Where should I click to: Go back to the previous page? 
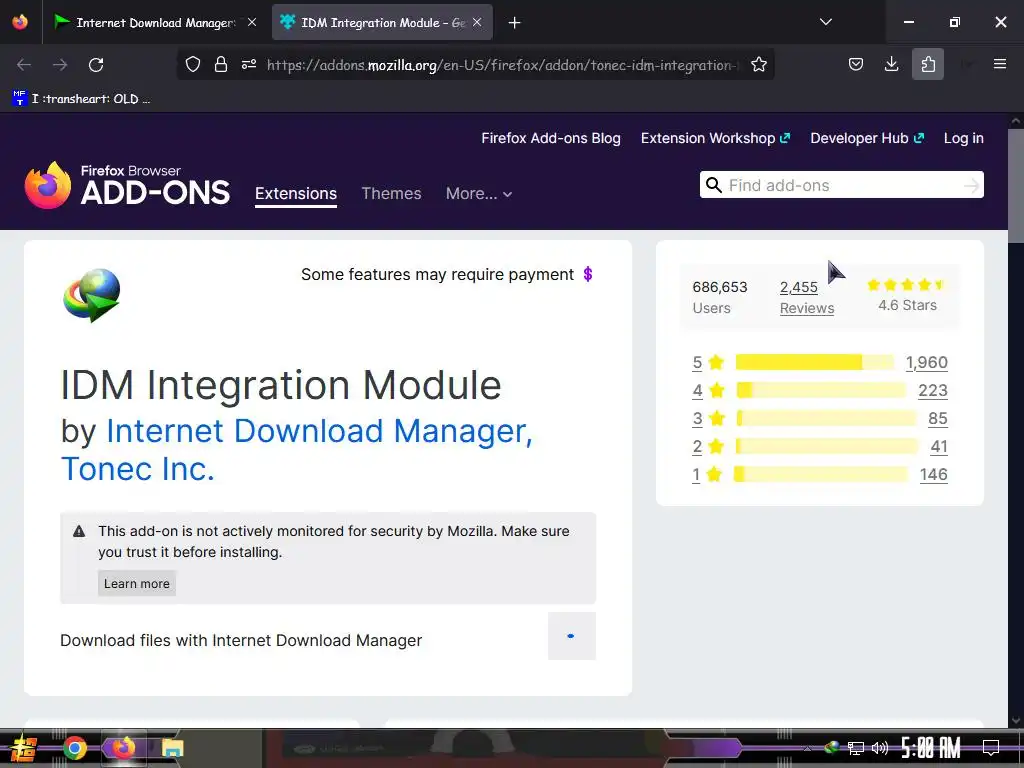tap(24, 65)
